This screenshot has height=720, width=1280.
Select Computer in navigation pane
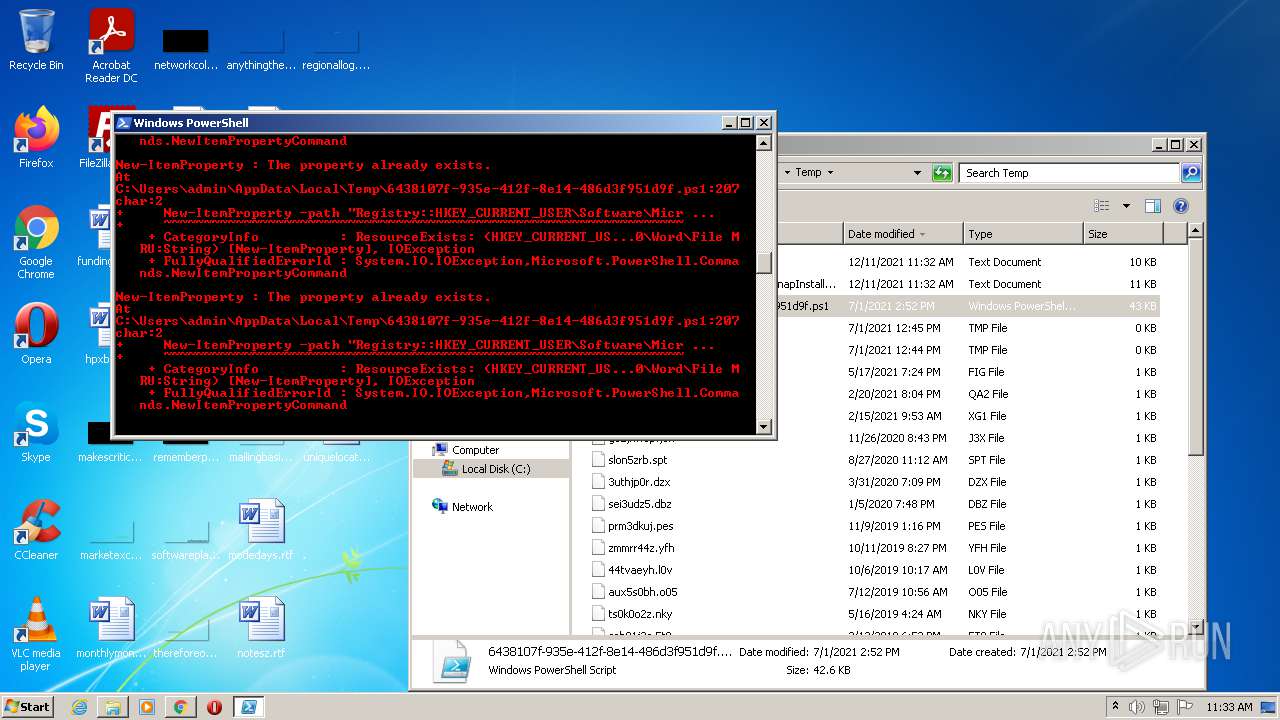click(x=475, y=450)
